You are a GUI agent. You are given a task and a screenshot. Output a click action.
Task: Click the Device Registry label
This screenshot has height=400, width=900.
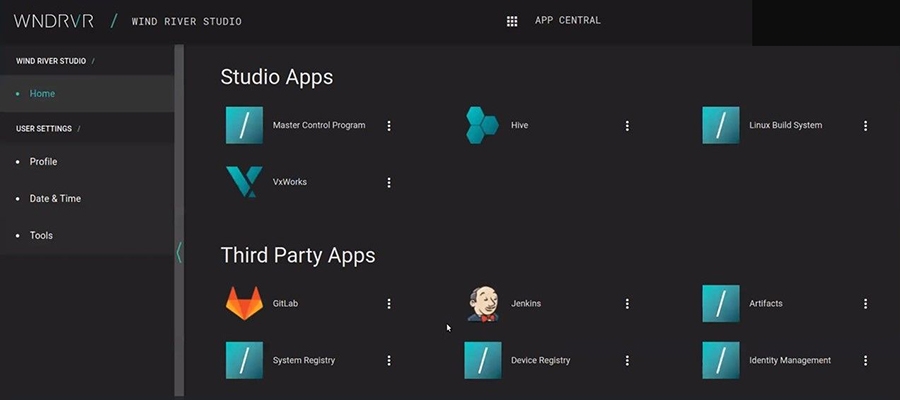coord(541,360)
